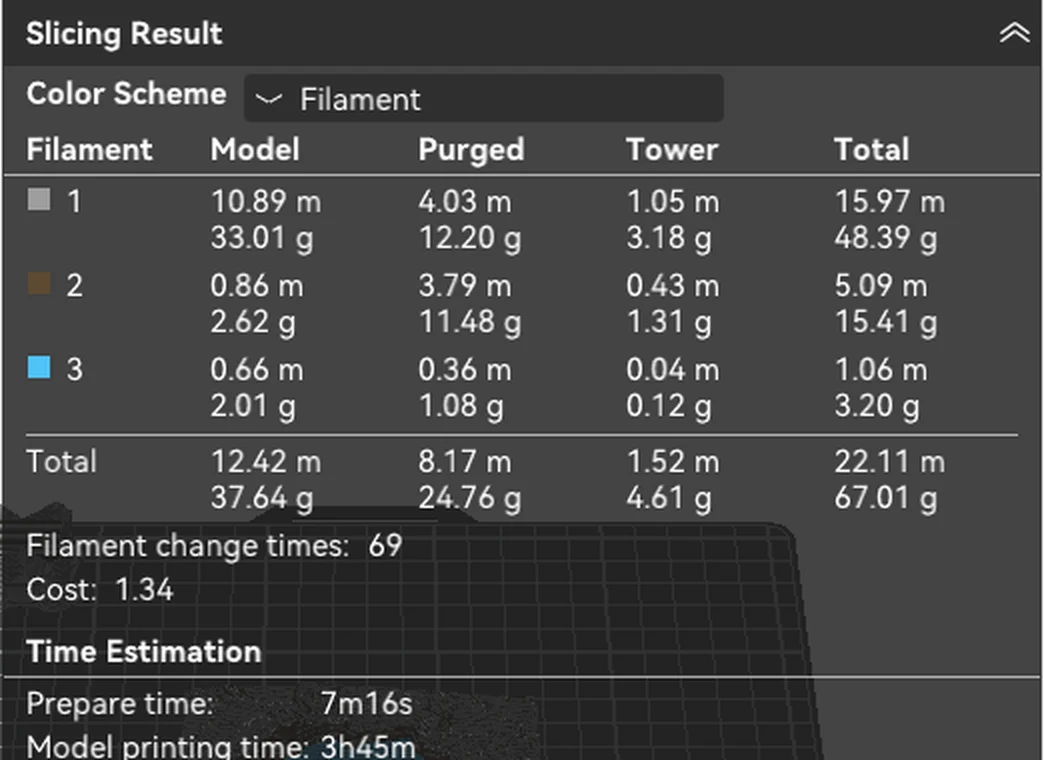Click total model weight 37.64 g
Viewport: 1044px width, 760px height.
tap(262, 498)
